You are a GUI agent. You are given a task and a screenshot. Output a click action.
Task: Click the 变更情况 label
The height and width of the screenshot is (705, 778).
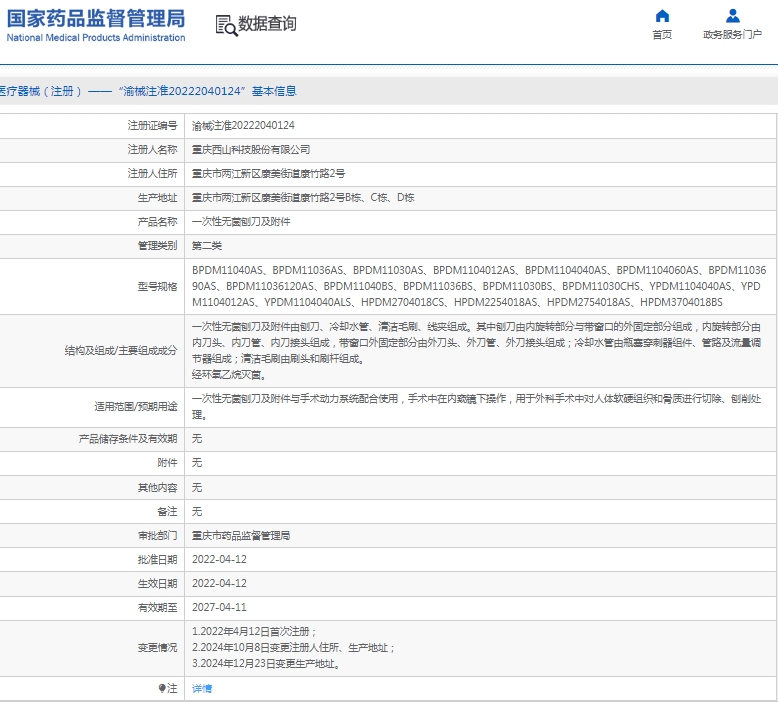point(157,647)
